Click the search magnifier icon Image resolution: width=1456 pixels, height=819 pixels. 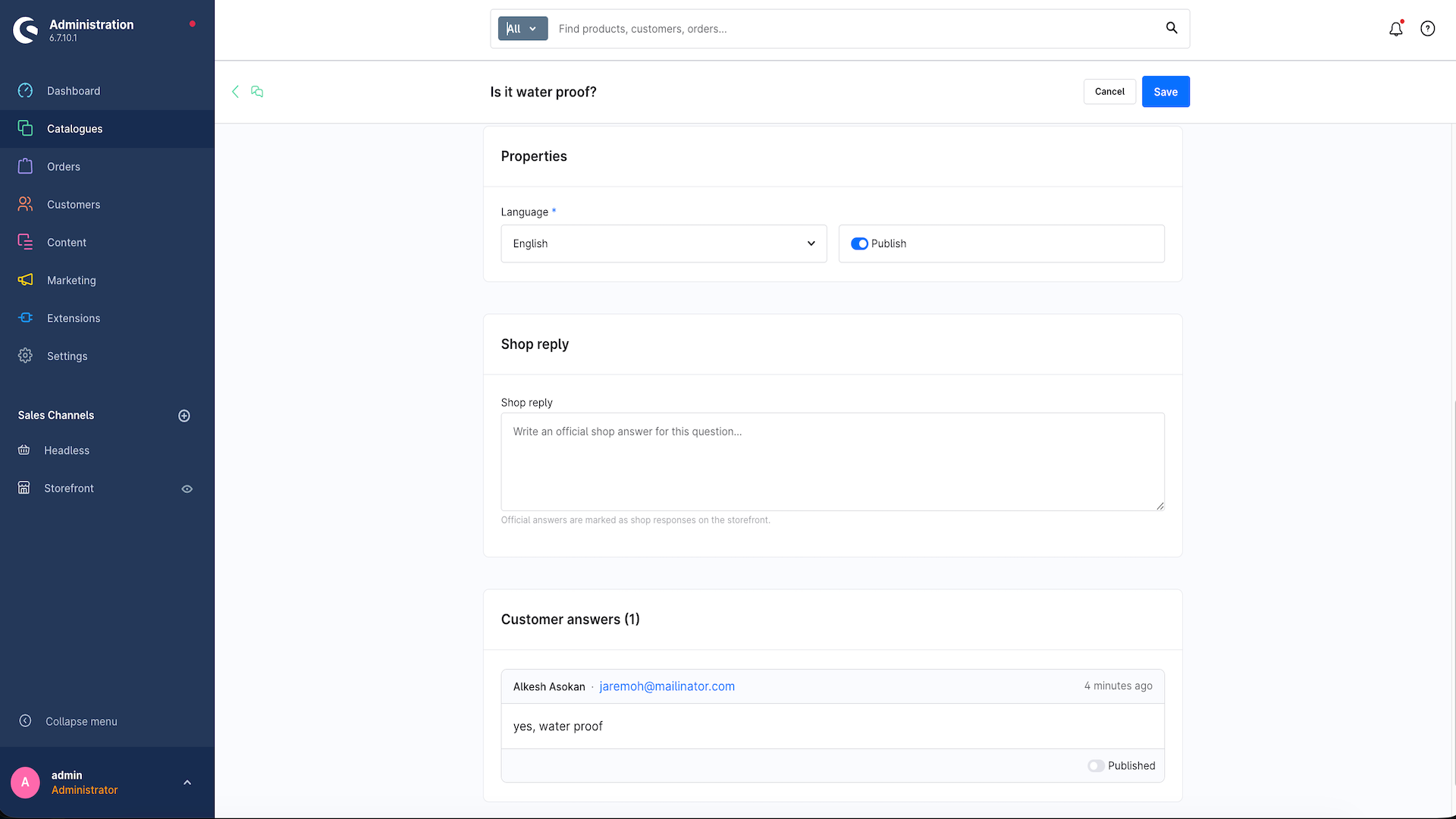[1172, 28]
